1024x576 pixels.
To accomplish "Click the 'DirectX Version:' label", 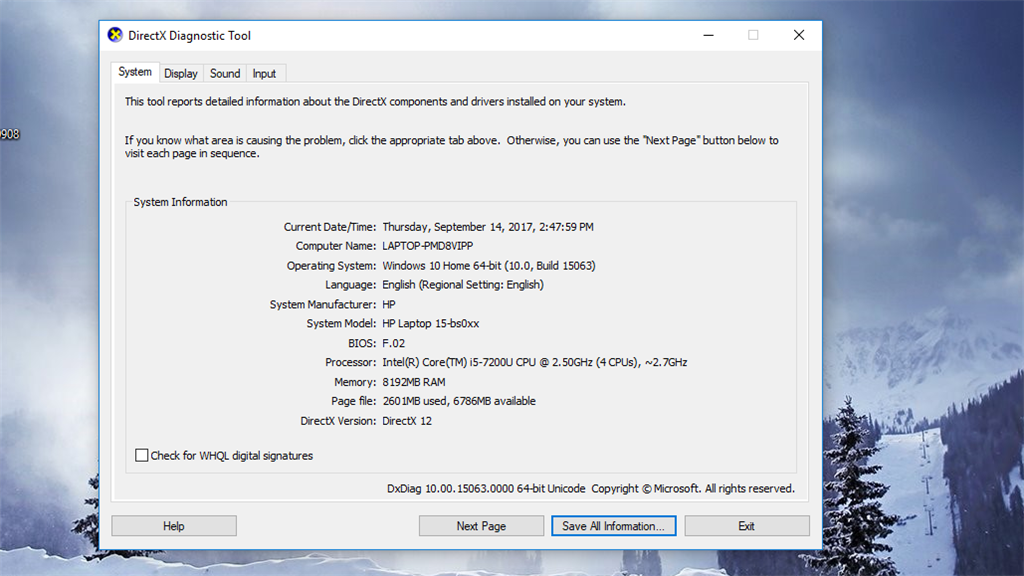I will 338,421.
